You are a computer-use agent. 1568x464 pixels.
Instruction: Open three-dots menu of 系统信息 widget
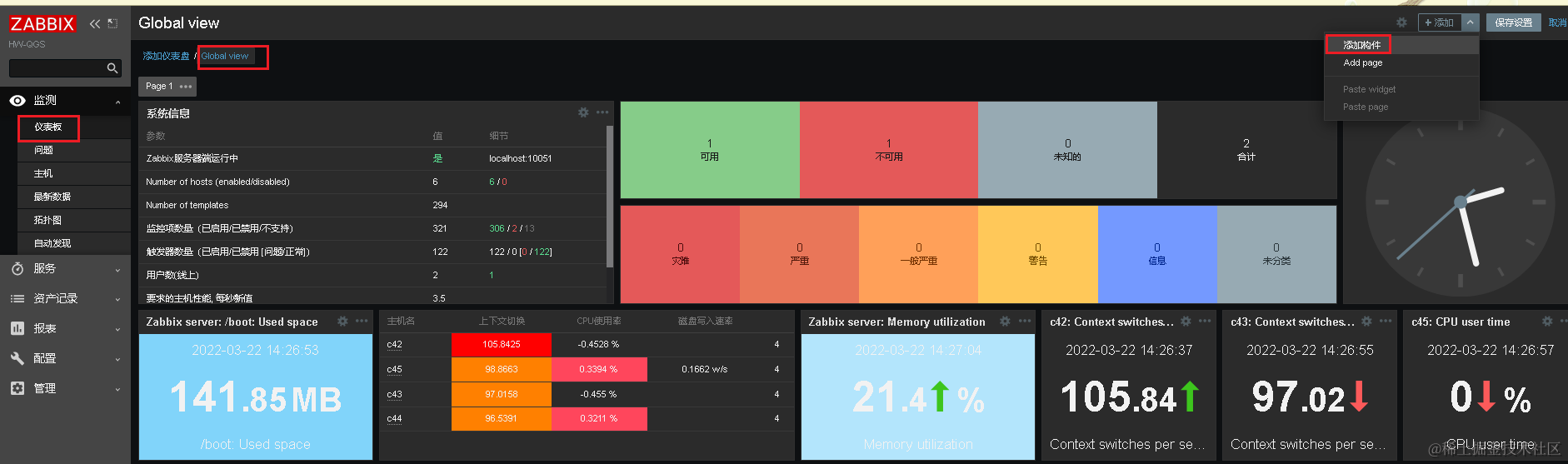pos(602,112)
